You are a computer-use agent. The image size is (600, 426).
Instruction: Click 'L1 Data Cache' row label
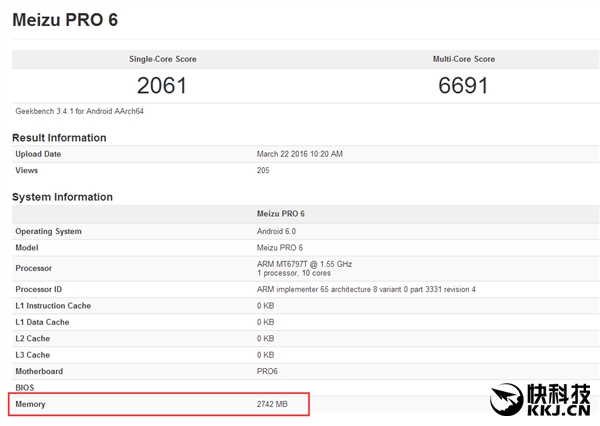point(42,322)
